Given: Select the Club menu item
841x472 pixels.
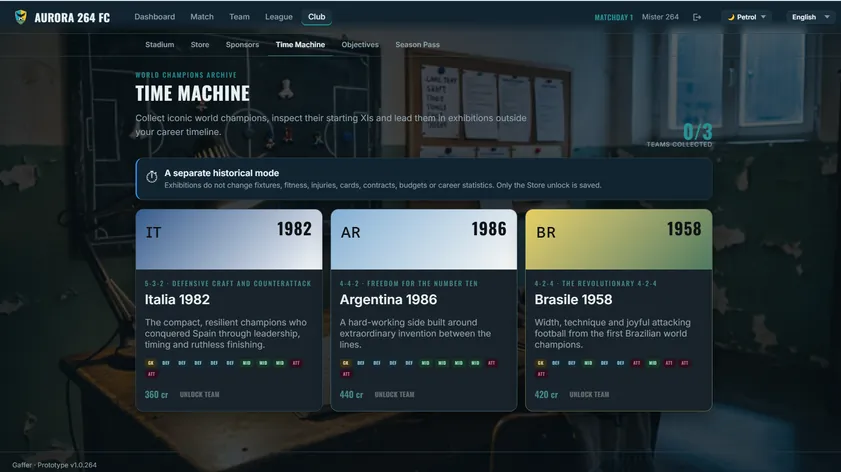Looking at the screenshot, I should (x=316, y=17).
